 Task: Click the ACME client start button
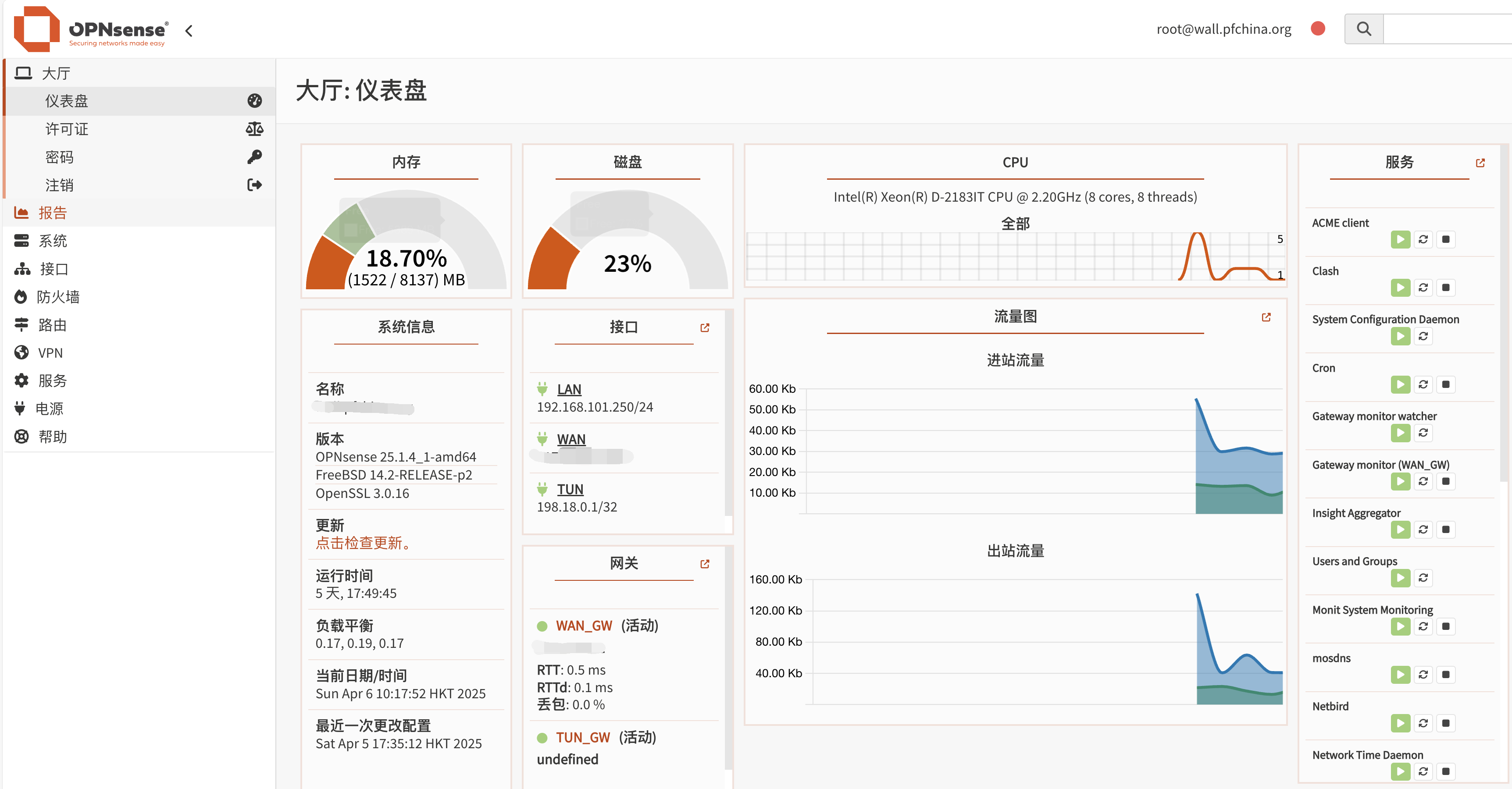pyautogui.click(x=1400, y=239)
